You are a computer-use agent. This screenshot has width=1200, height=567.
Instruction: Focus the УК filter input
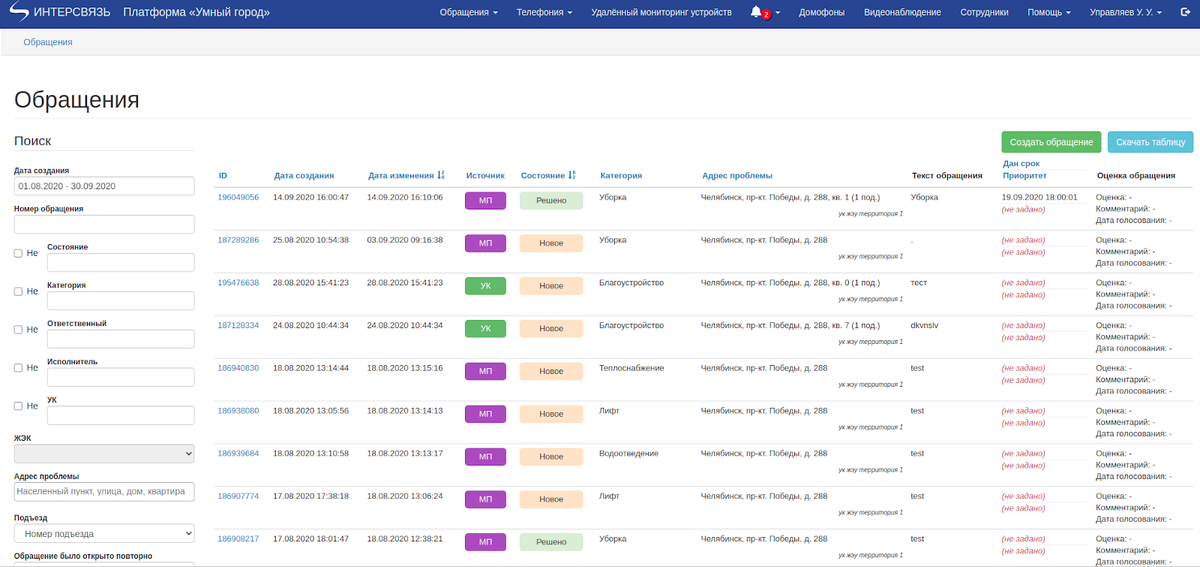pyautogui.click(x=120, y=415)
